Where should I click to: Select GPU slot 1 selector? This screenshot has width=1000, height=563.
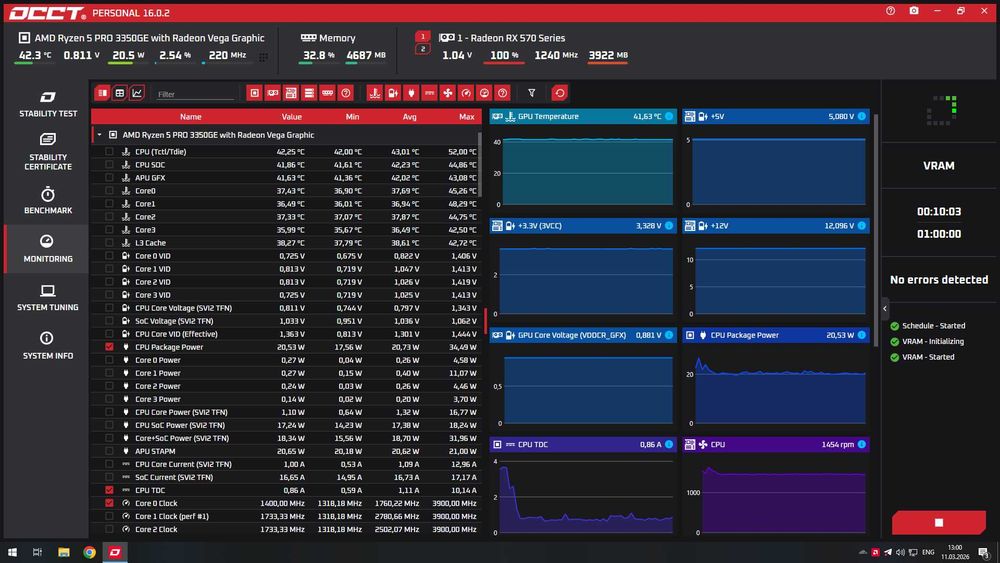(422, 36)
